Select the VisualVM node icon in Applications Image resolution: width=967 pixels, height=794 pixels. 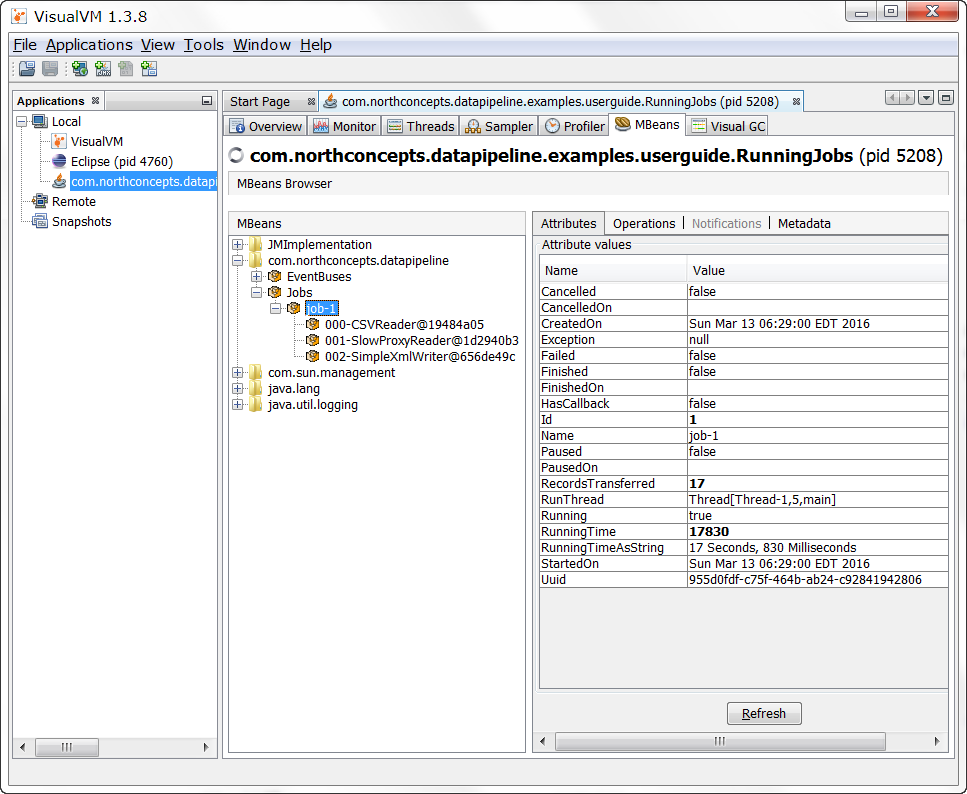tap(59, 141)
